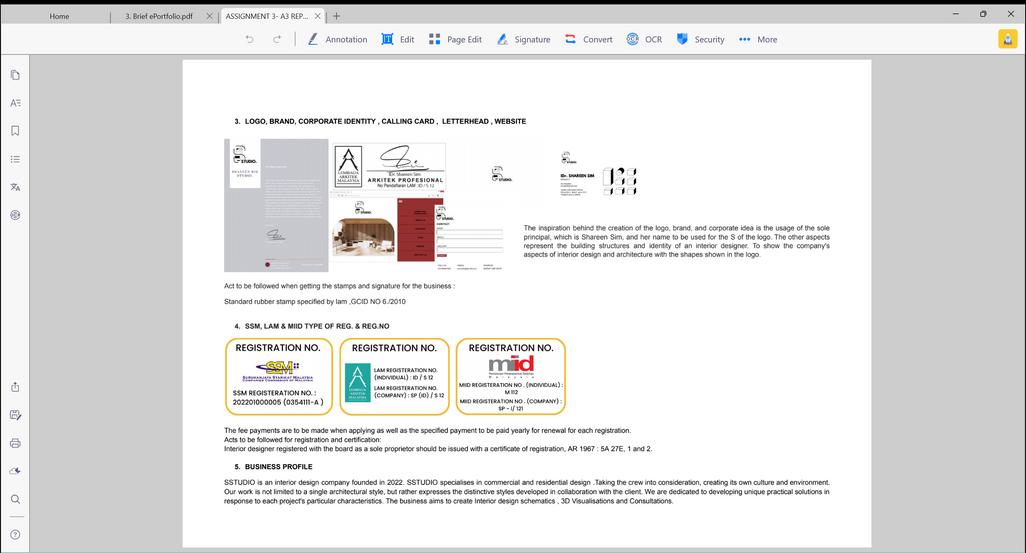Image resolution: width=1026 pixels, height=553 pixels.
Task: Click the SSM registration card
Action: (279, 376)
